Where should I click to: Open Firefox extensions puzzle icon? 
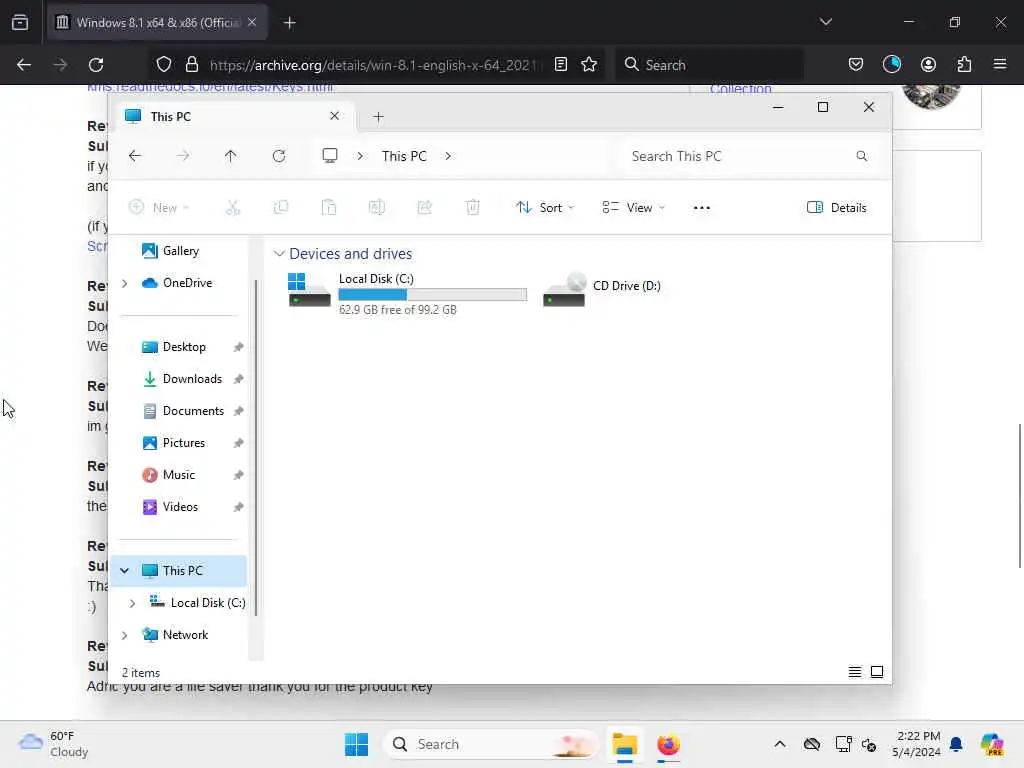click(x=964, y=65)
